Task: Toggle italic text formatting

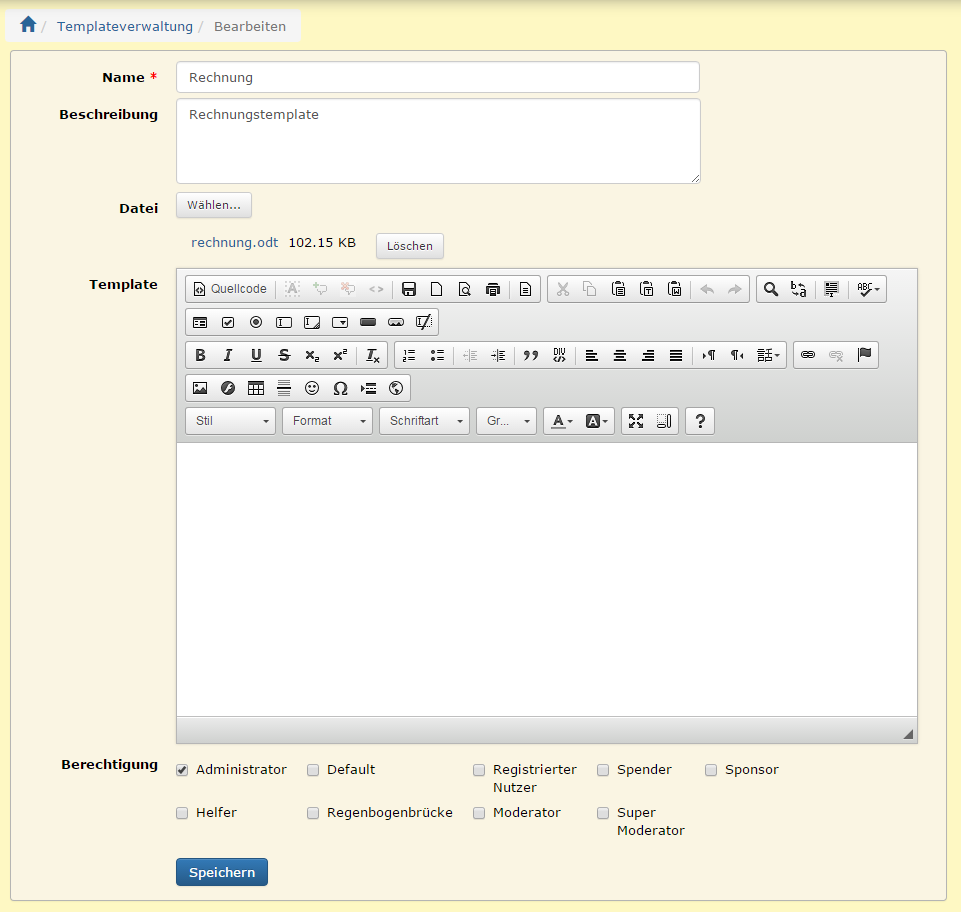Action: click(228, 355)
